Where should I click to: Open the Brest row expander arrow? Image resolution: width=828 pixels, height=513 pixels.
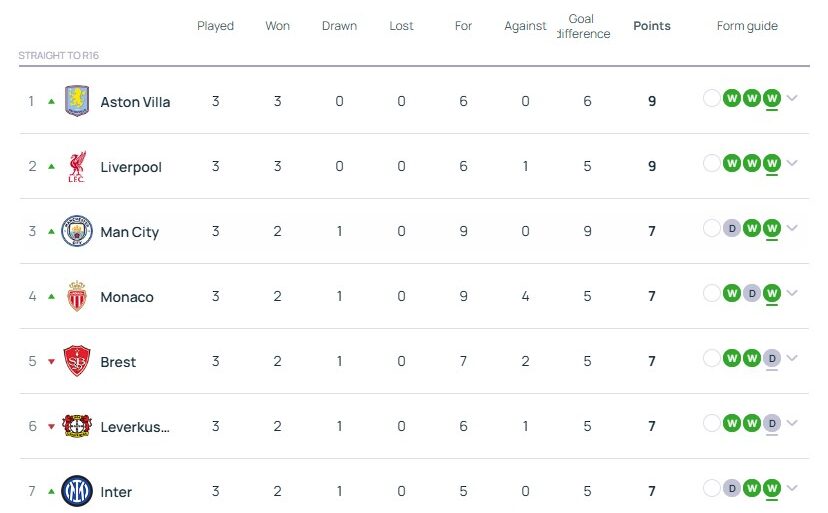pos(793,358)
